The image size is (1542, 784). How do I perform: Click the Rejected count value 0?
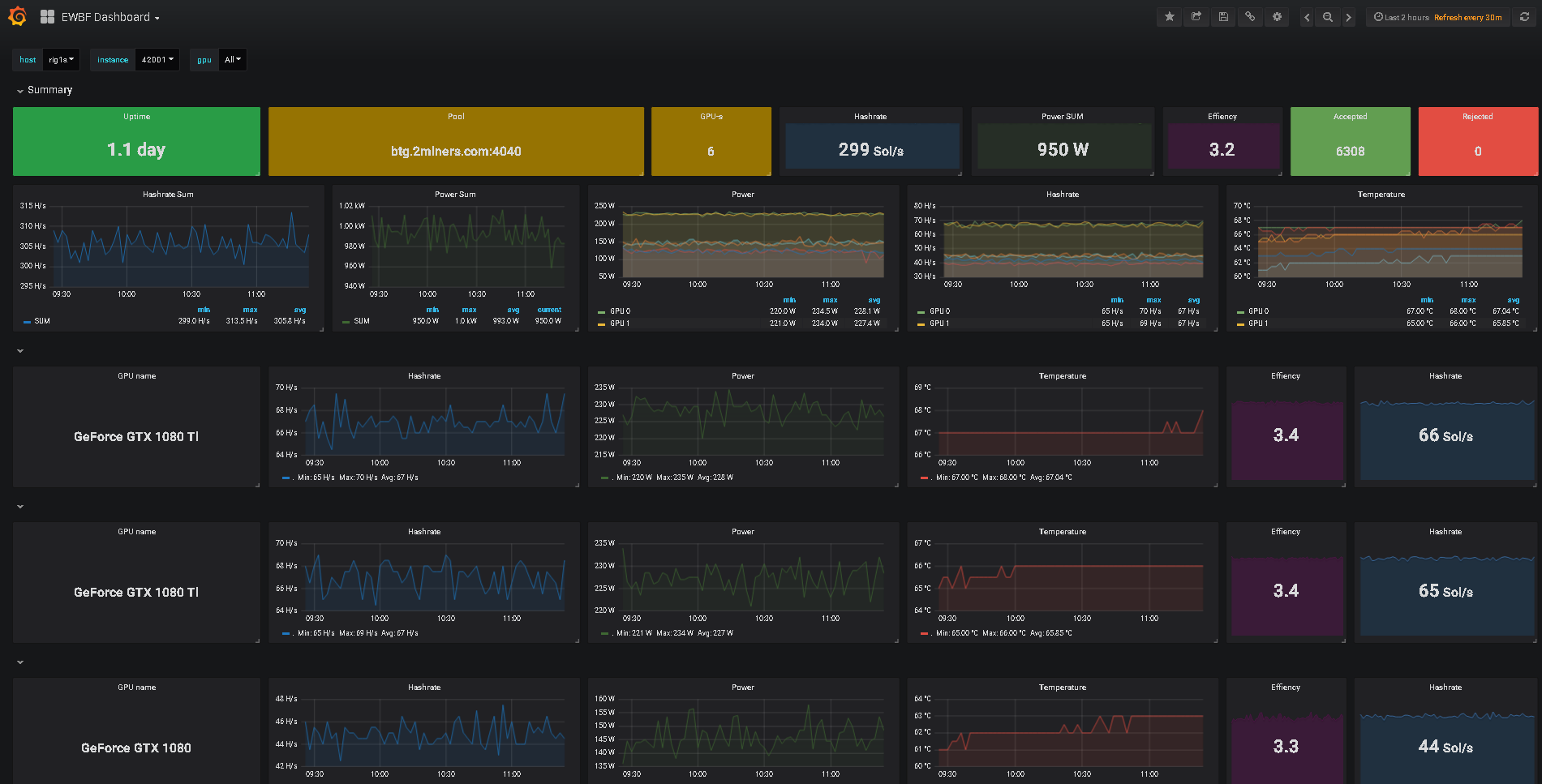(x=1477, y=151)
